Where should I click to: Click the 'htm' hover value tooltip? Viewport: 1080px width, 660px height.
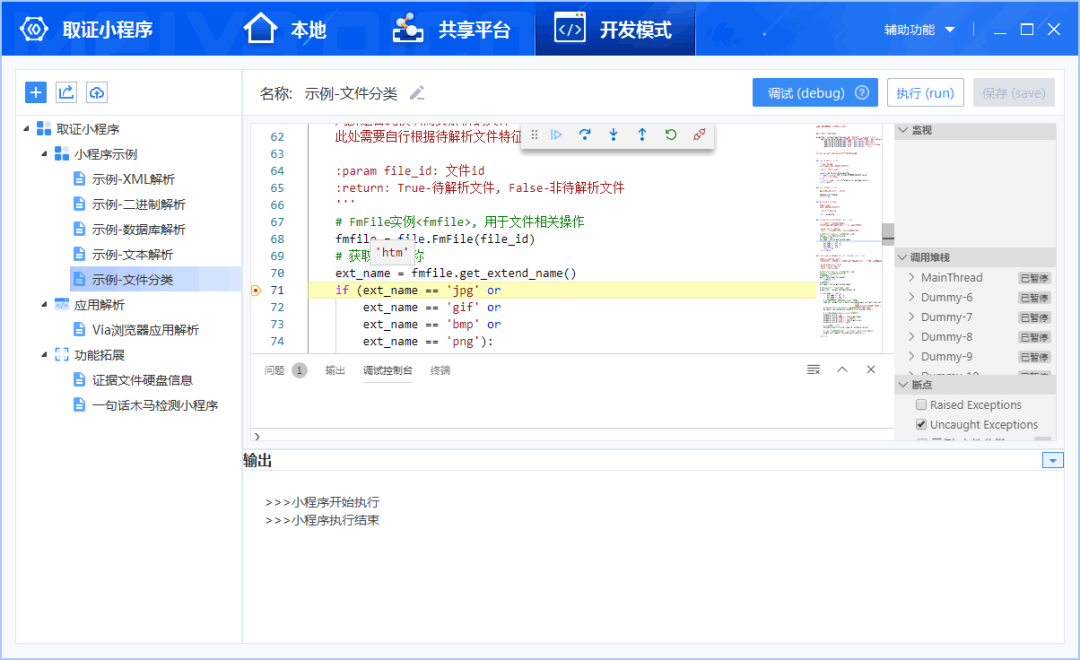392,253
